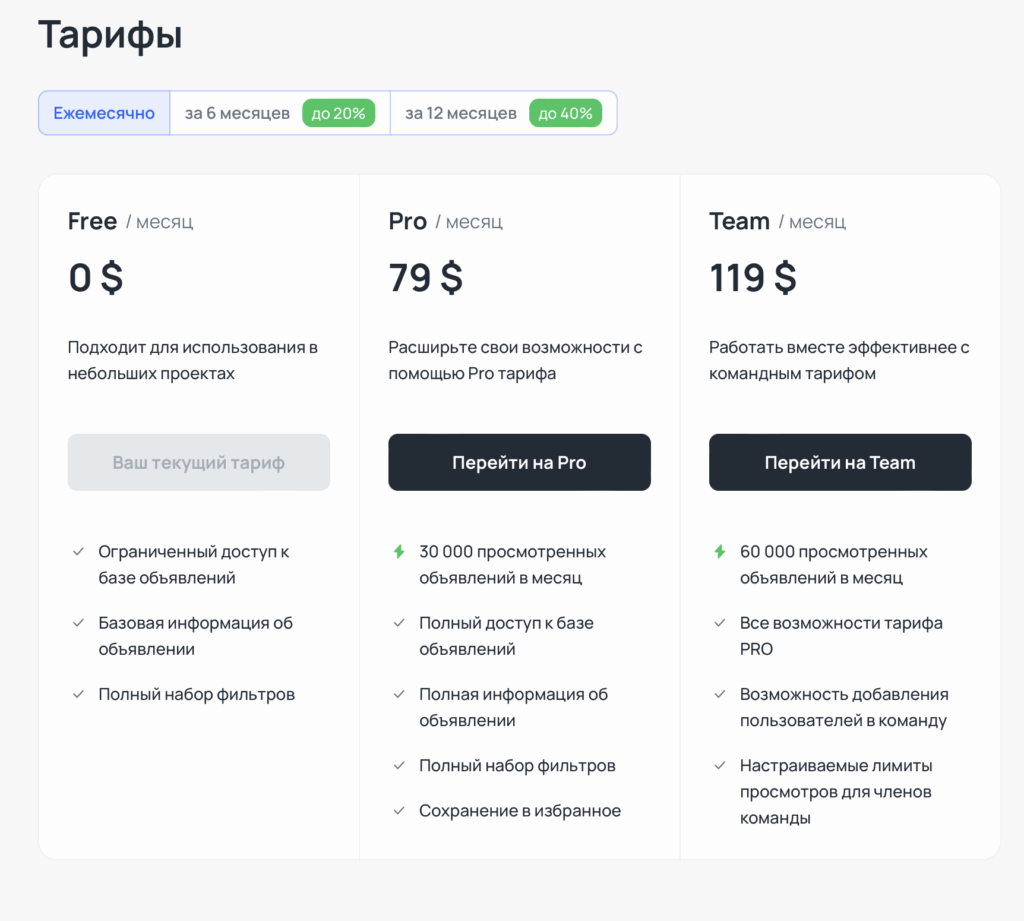This screenshot has width=1024, height=921.
Task: Click the checkmark beside 'Полная информация об объявлении'
Action: click(398, 694)
